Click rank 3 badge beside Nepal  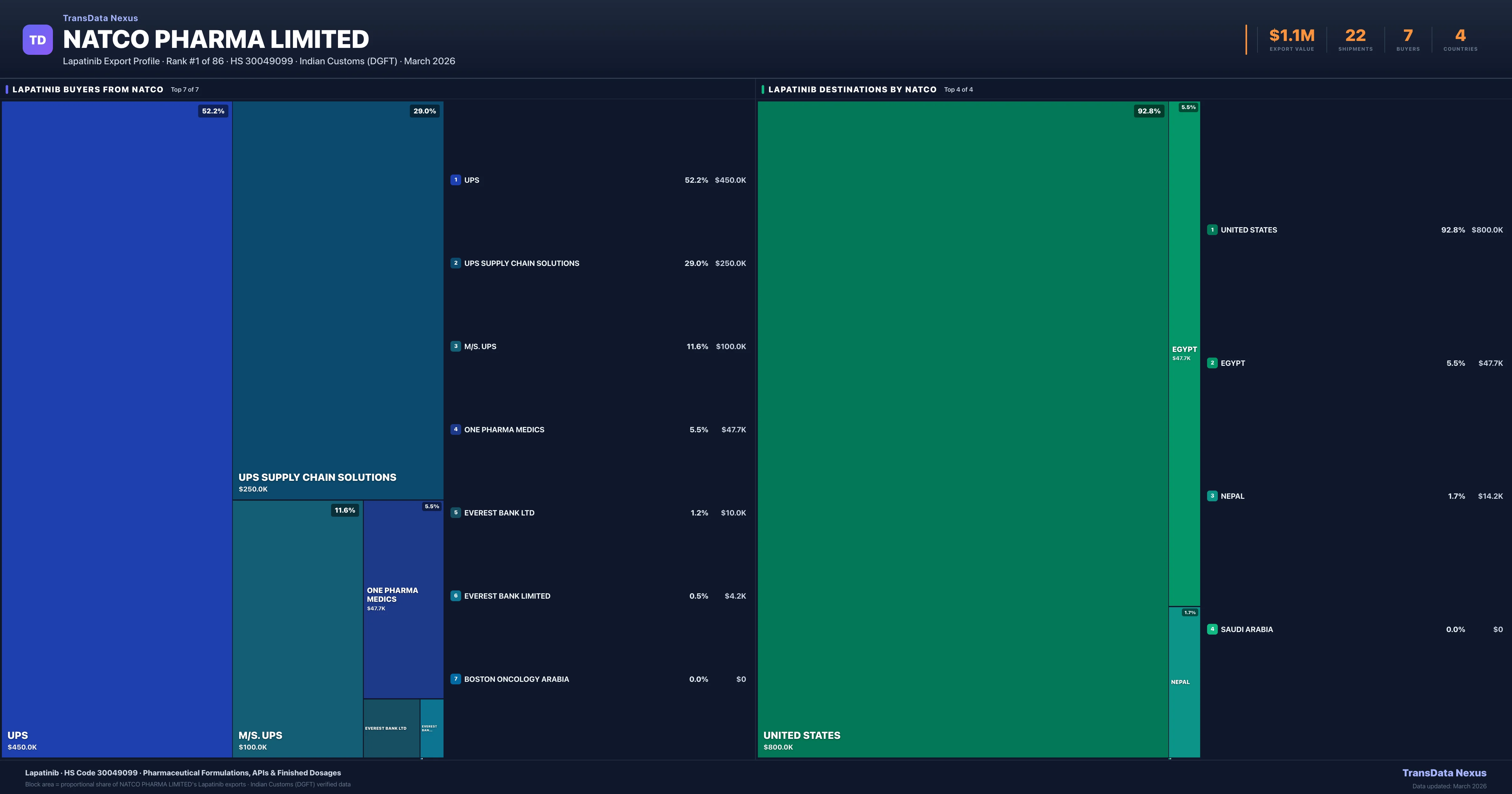pos(1212,496)
